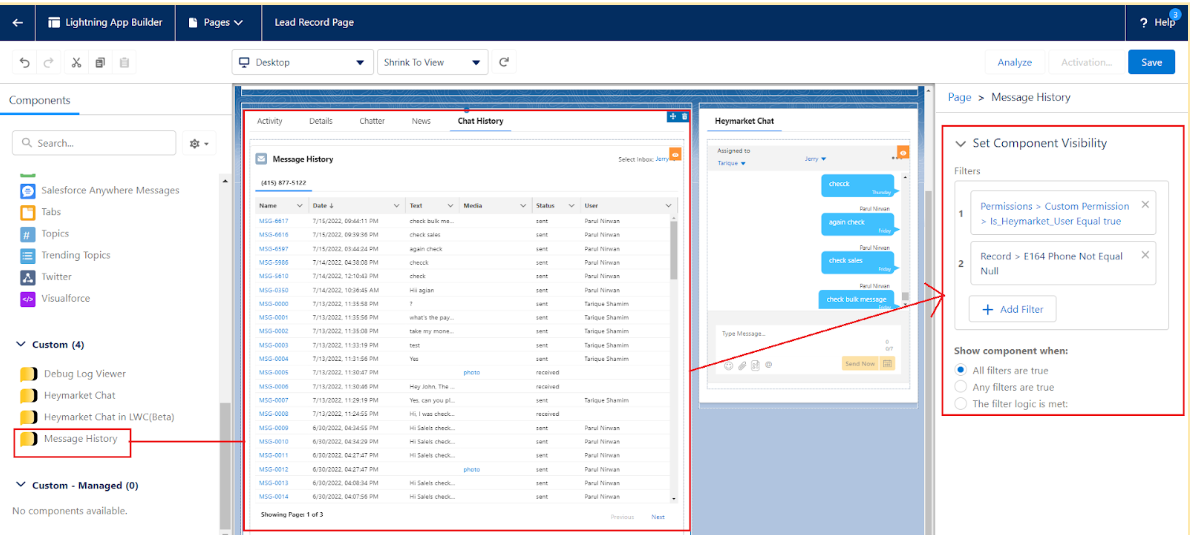This screenshot has height=535, width=1190.
Task: Click the Save button
Action: [1151, 62]
